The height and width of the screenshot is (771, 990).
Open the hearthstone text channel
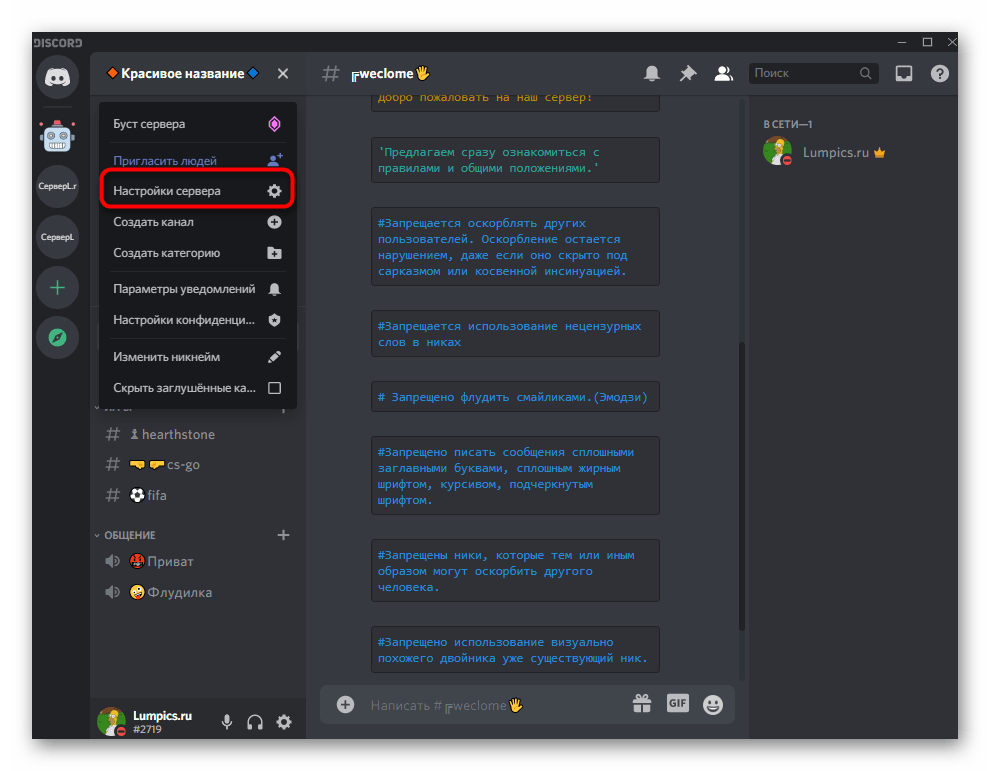178,434
